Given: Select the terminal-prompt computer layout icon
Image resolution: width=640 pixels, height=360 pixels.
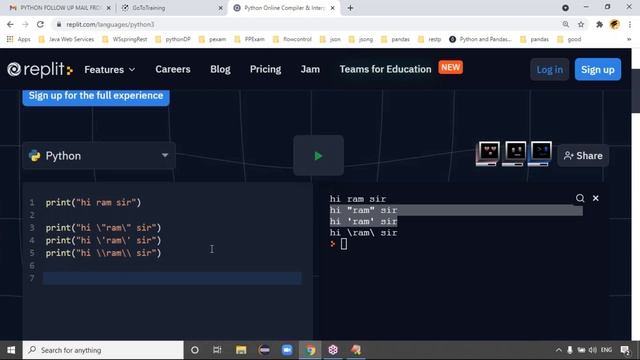Looking at the screenshot, I should [x=540, y=154].
